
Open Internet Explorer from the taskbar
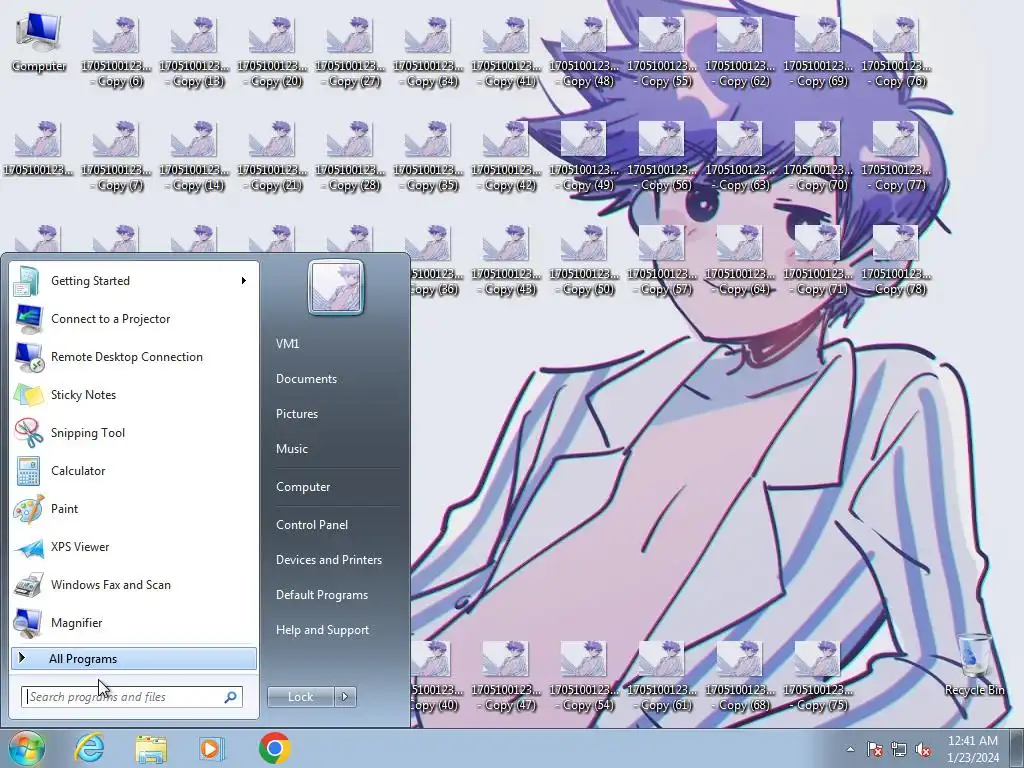pos(89,748)
